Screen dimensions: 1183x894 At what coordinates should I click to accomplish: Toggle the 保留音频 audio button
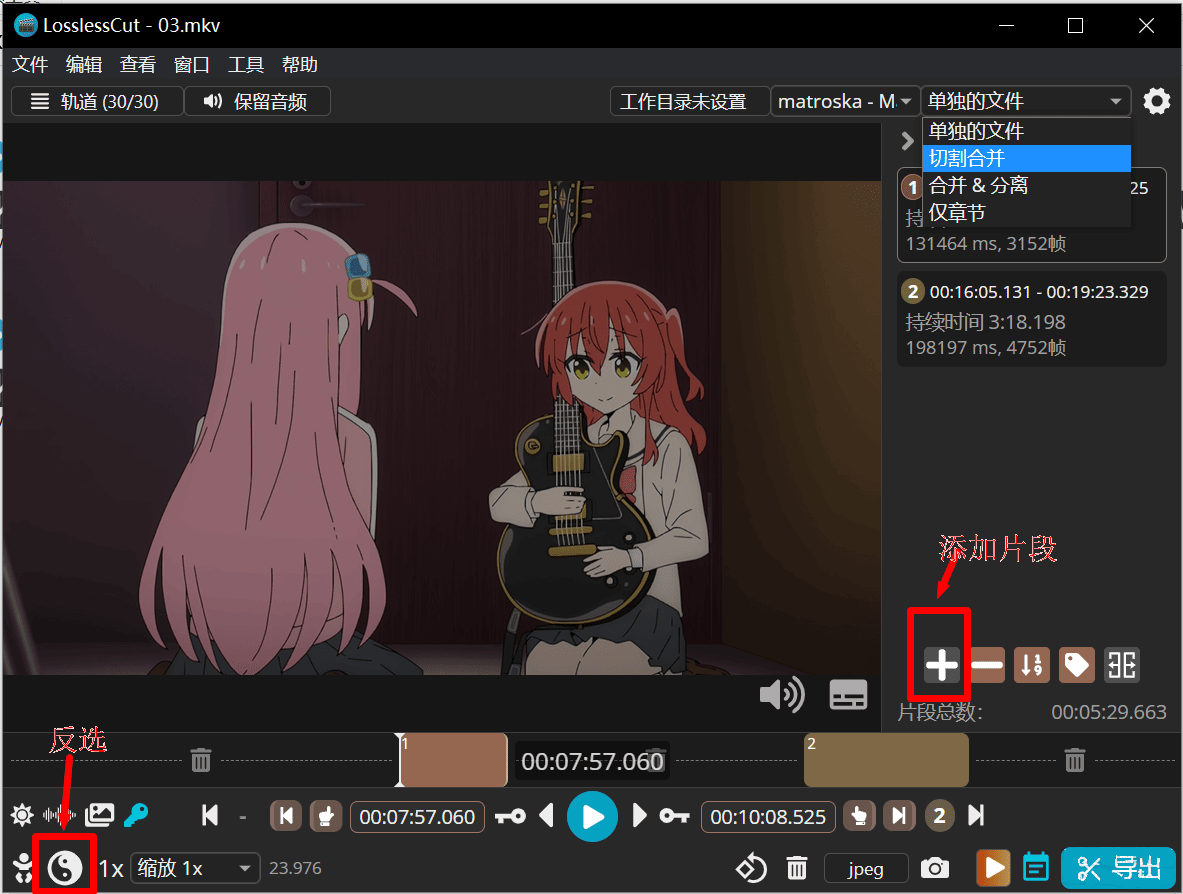click(257, 101)
